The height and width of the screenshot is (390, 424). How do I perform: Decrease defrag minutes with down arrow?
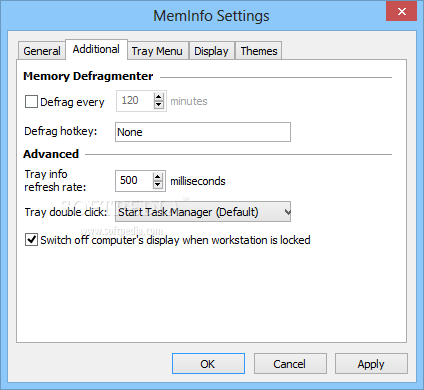tap(159, 105)
